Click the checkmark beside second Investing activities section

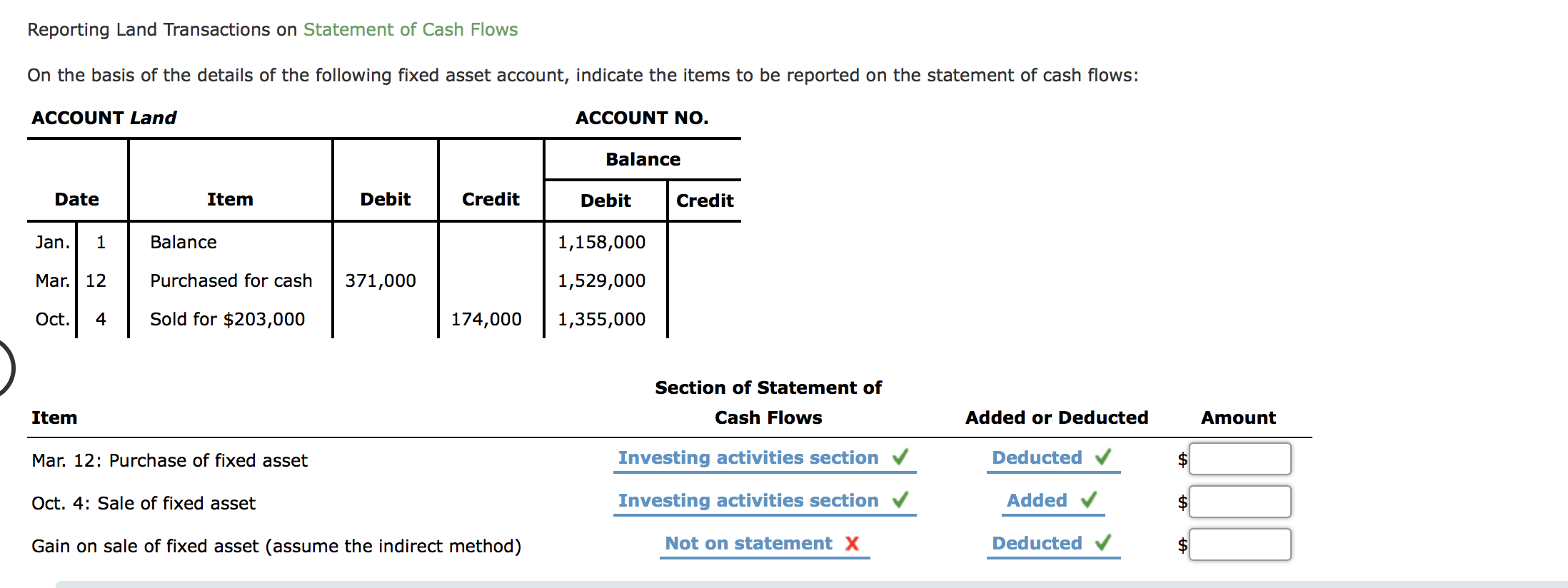pyautogui.click(x=901, y=500)
